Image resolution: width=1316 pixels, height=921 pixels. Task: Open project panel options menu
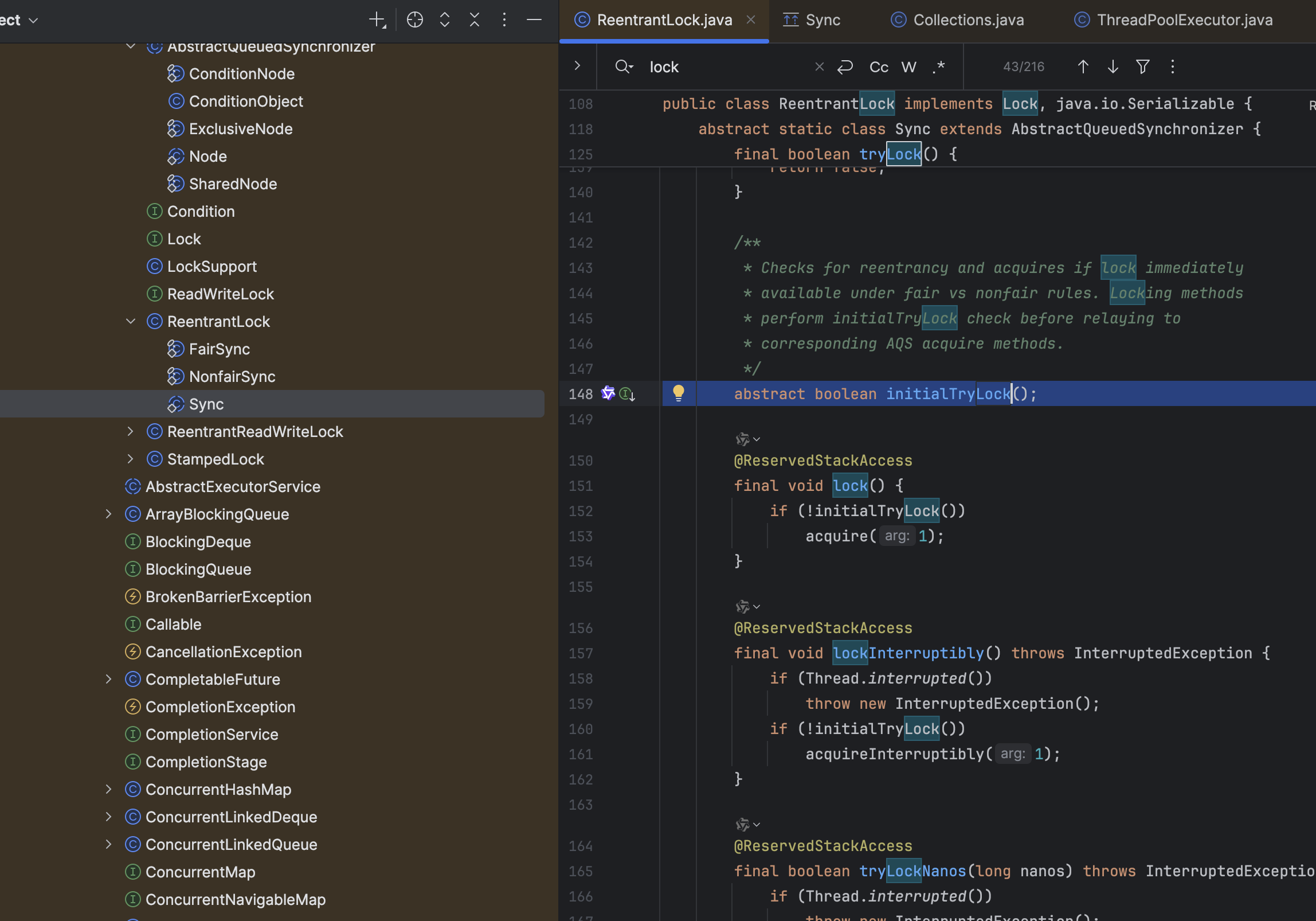click(504, 20)
